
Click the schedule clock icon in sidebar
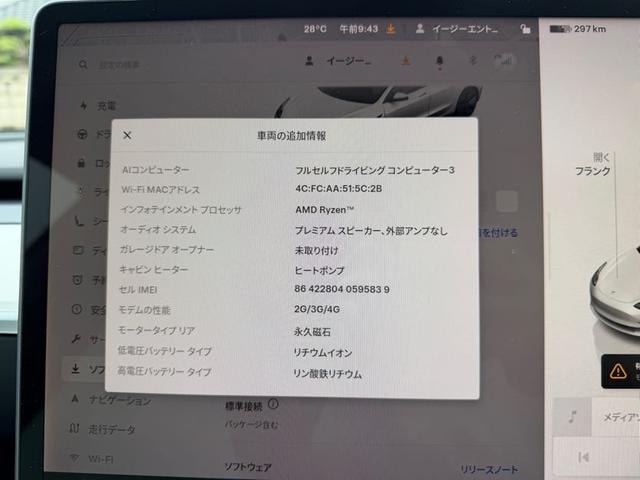pos(78,280)
